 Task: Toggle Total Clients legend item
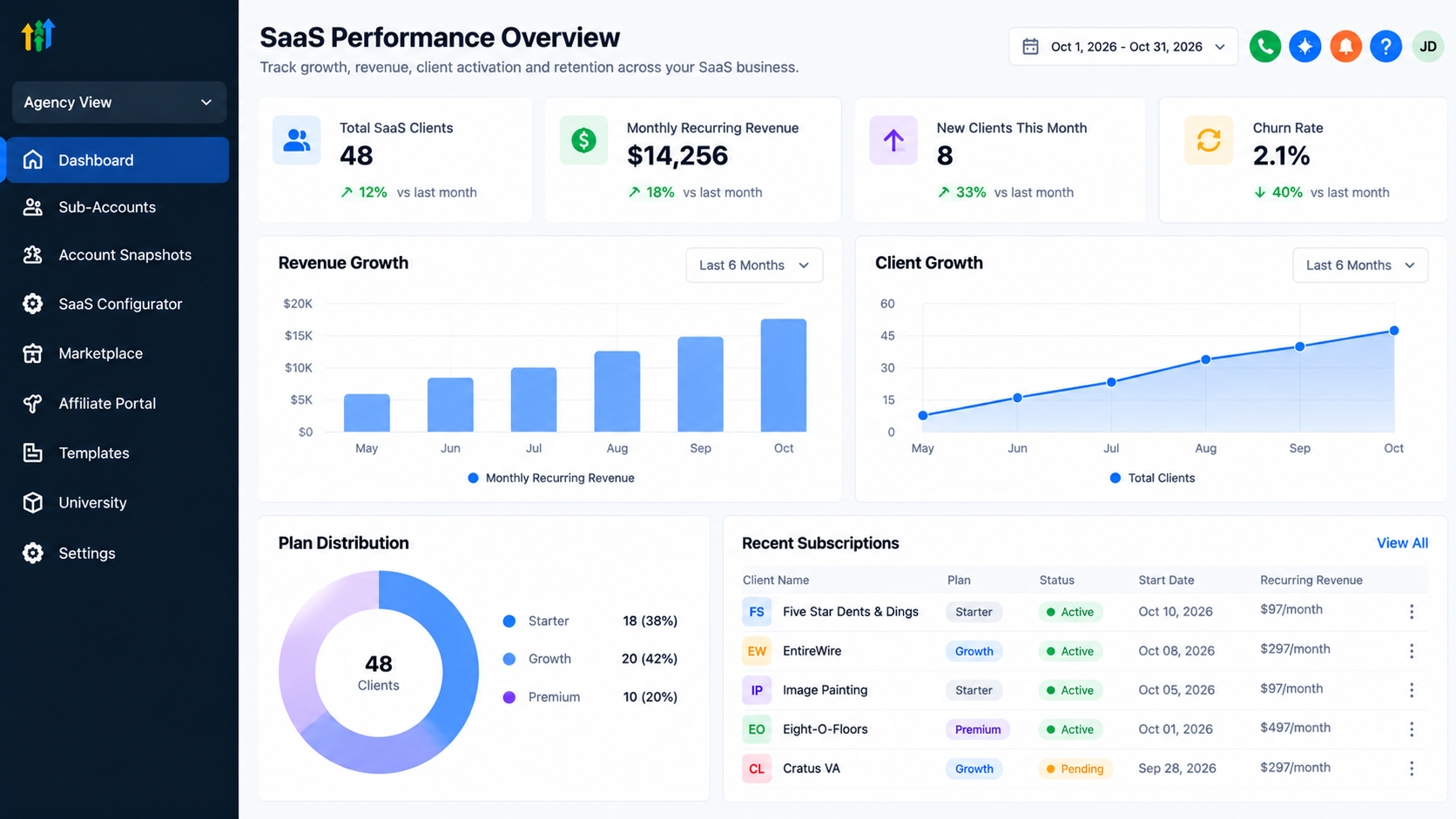(x=1152, y=478)
